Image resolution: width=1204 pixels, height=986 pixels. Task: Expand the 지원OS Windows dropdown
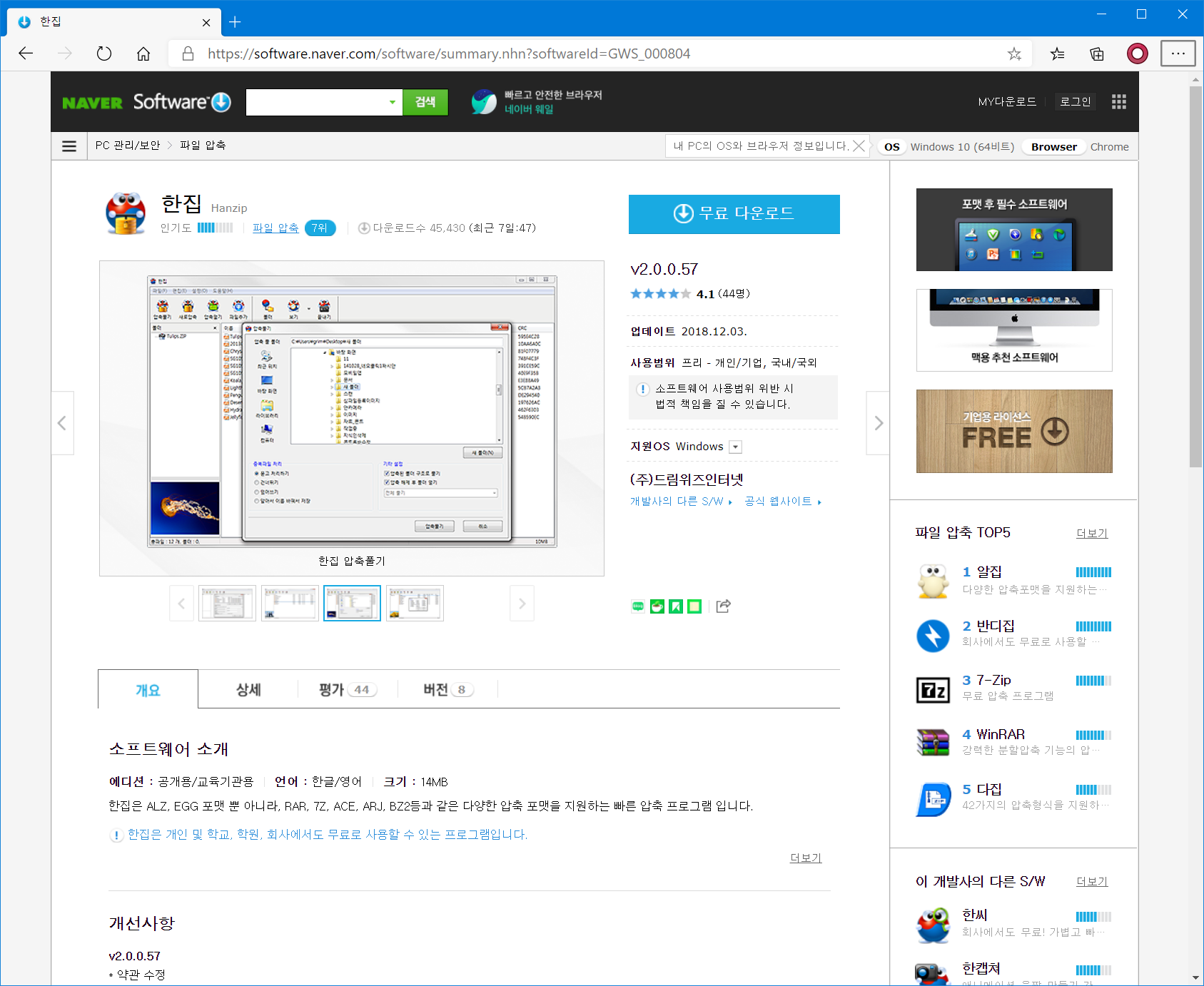(x=735, y=447)
